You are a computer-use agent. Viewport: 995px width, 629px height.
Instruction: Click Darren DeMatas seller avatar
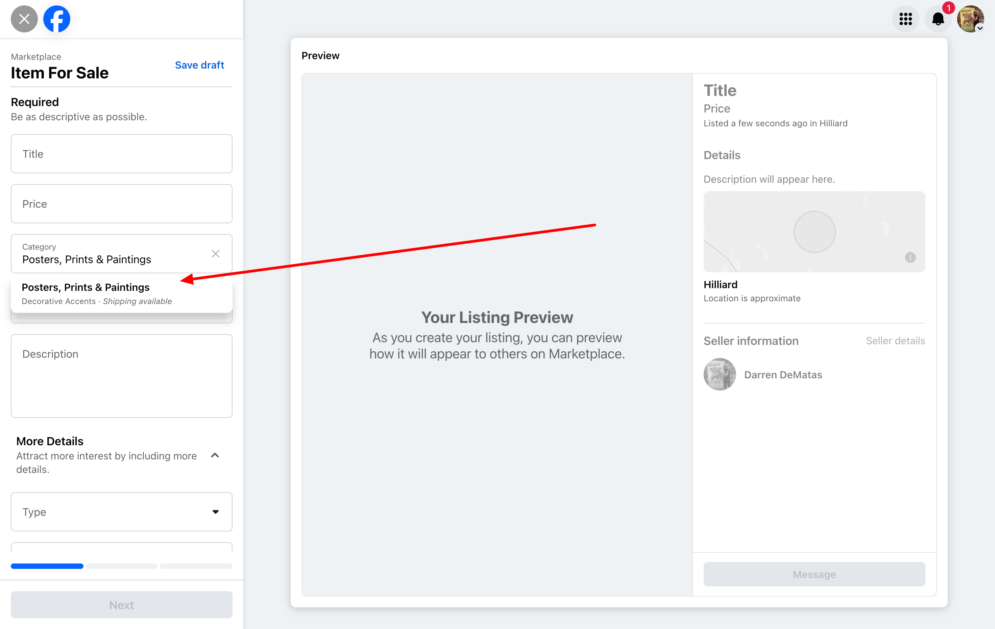(720, 374)
